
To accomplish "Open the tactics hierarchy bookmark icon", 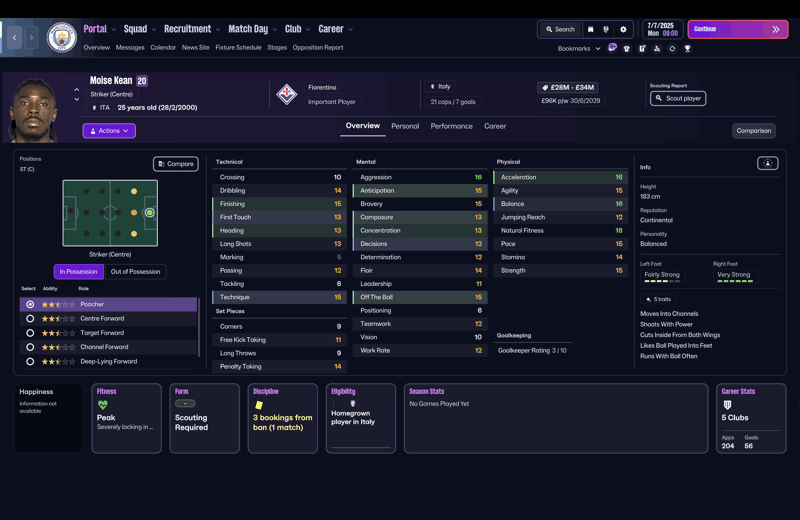I will pyautogui.click(x=657, y=48).
